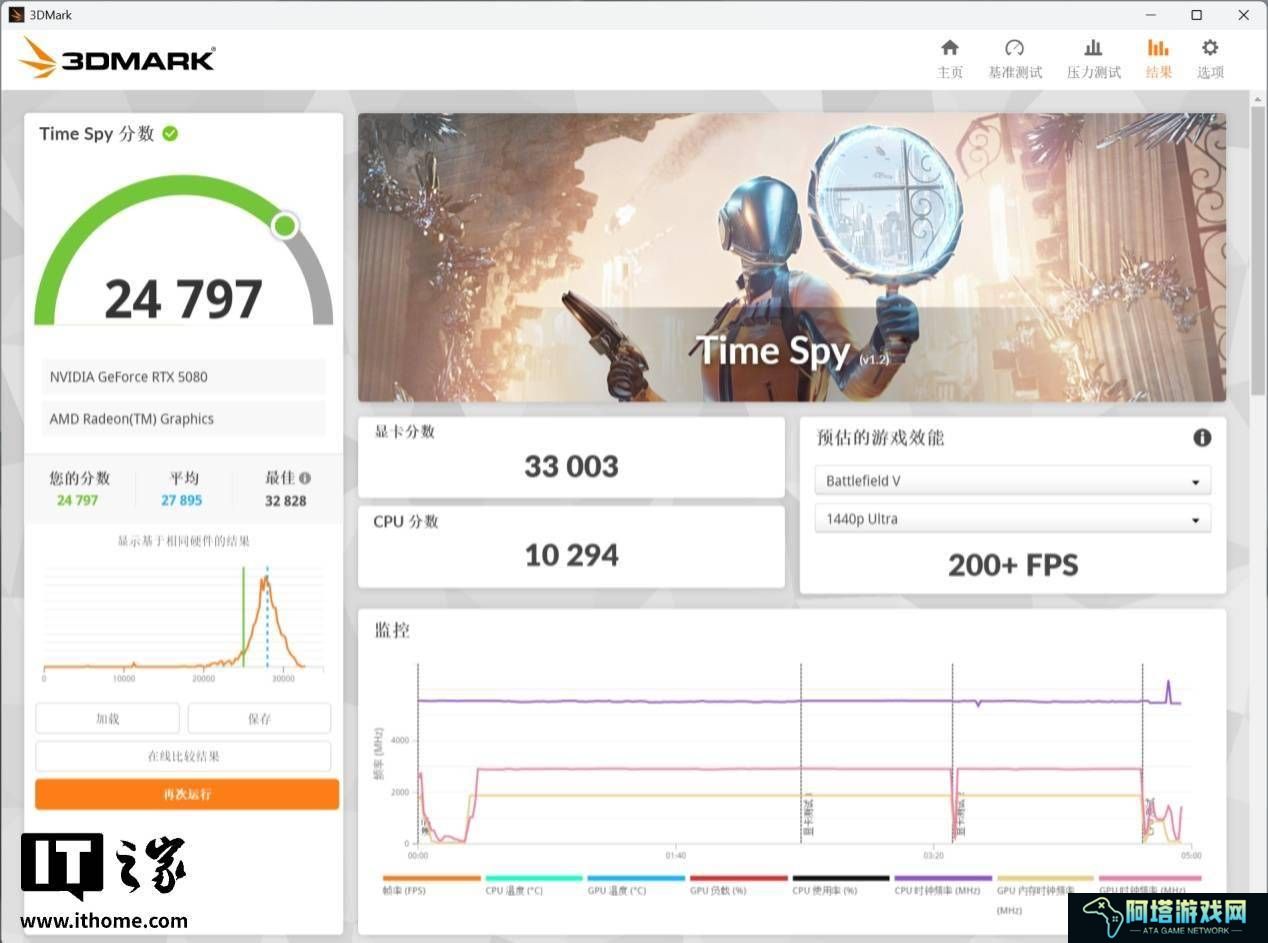Click the 加载 button
Viewport: 1268px width, 943px height.
click(107, 718)
